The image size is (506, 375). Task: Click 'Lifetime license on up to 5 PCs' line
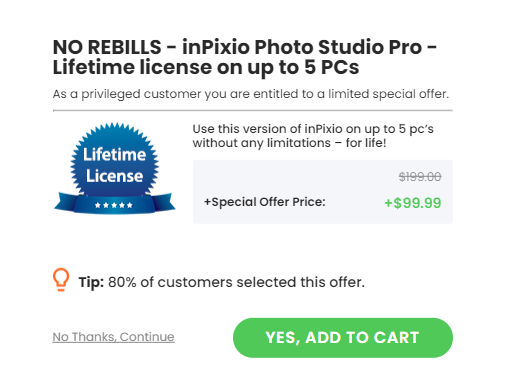206,67
